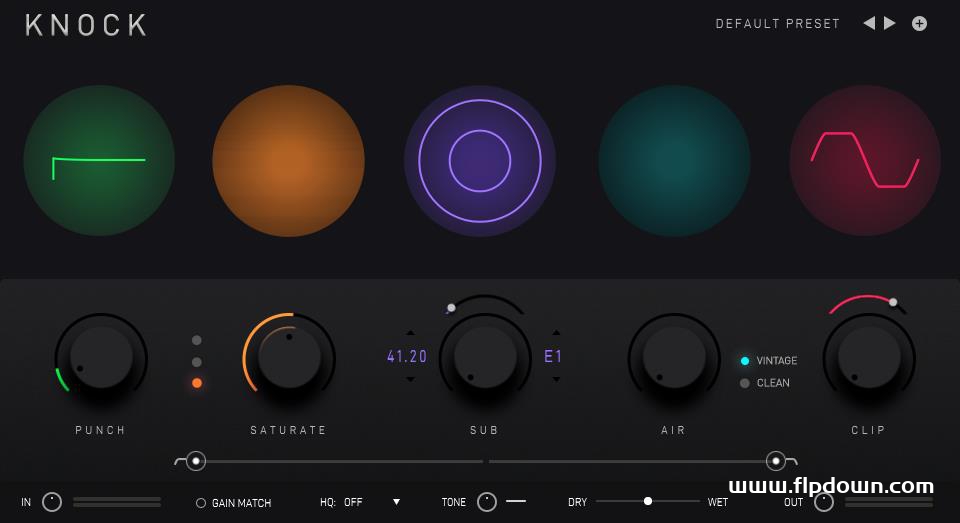
Task: Select the top saturation mode dot
Action: 197,340
